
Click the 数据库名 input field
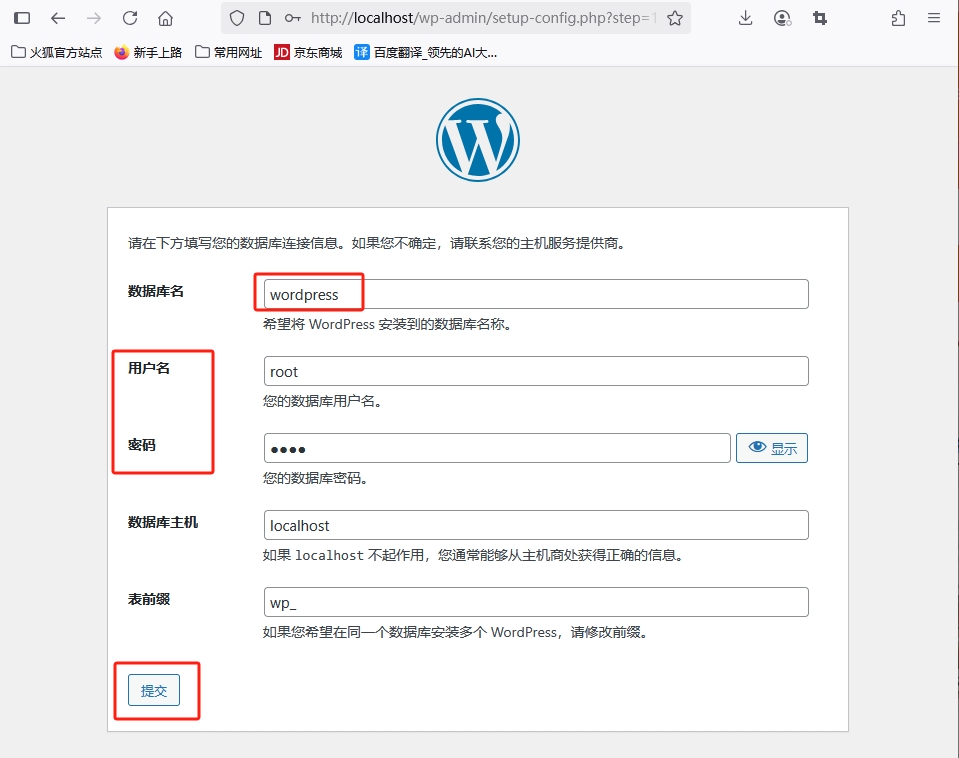coord(536,294)
